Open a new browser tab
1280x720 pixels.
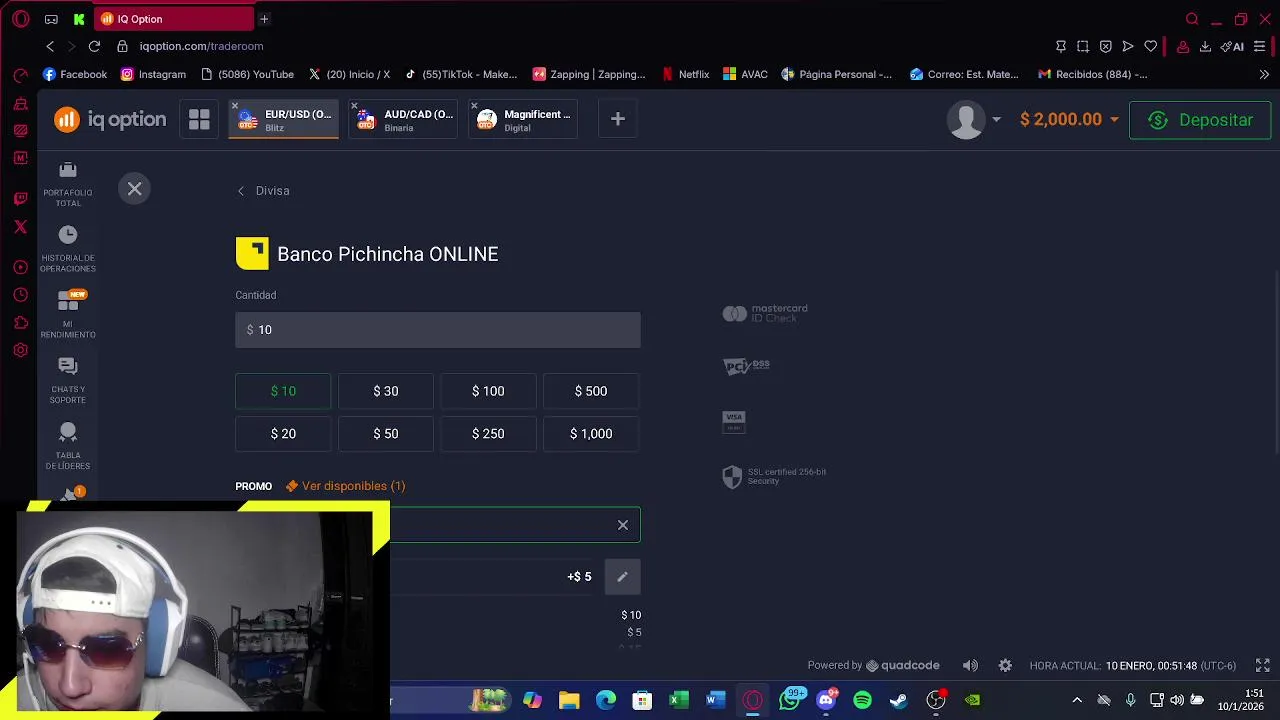(264, 19)
